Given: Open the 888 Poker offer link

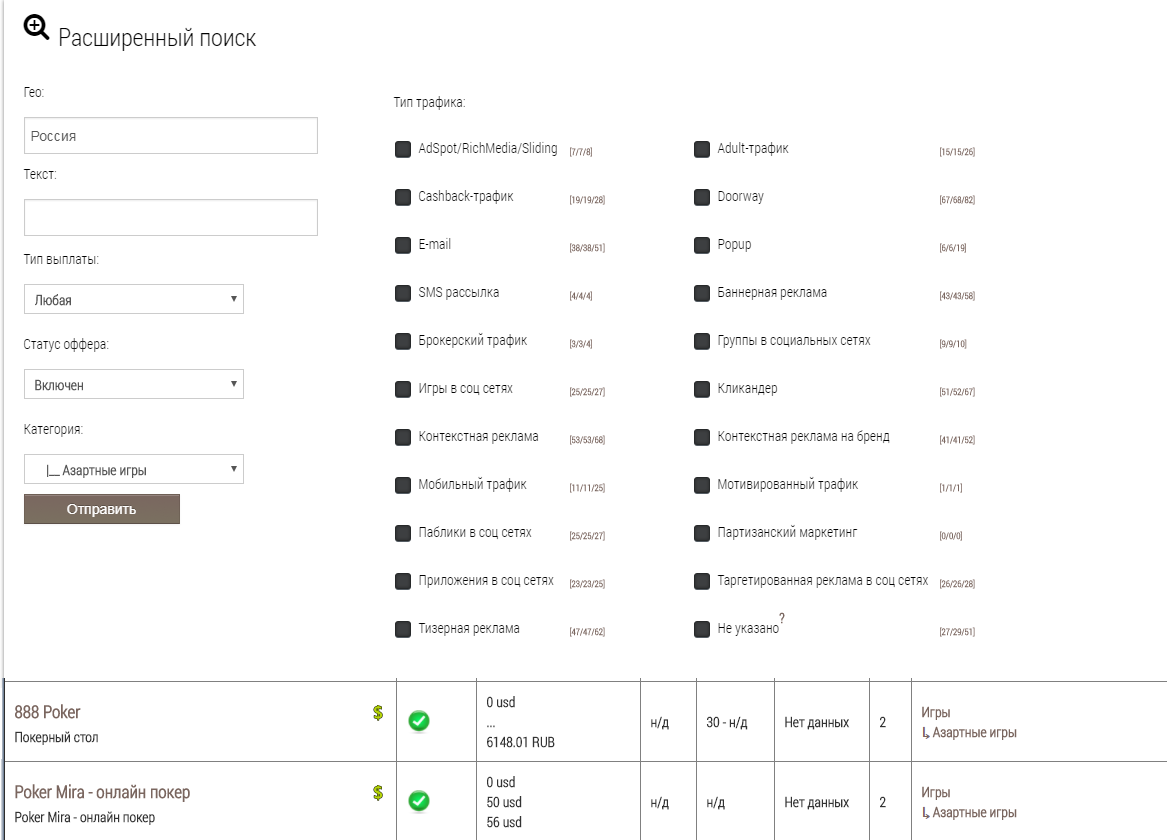Looking at the screenshot, I should click(x=47, y=712).
